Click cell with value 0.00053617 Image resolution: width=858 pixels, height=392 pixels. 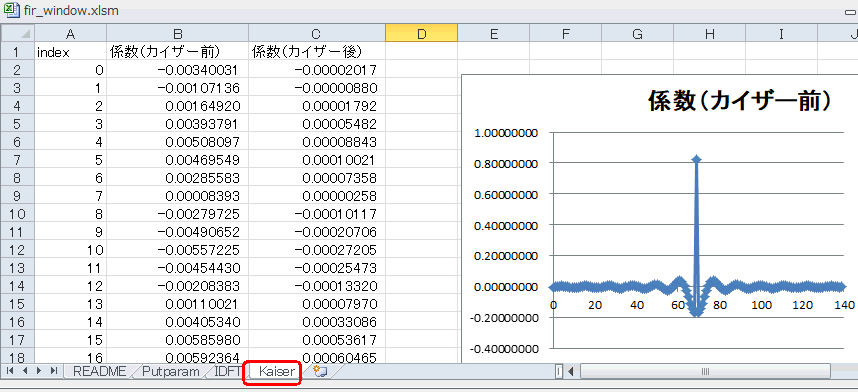[317, 340]
